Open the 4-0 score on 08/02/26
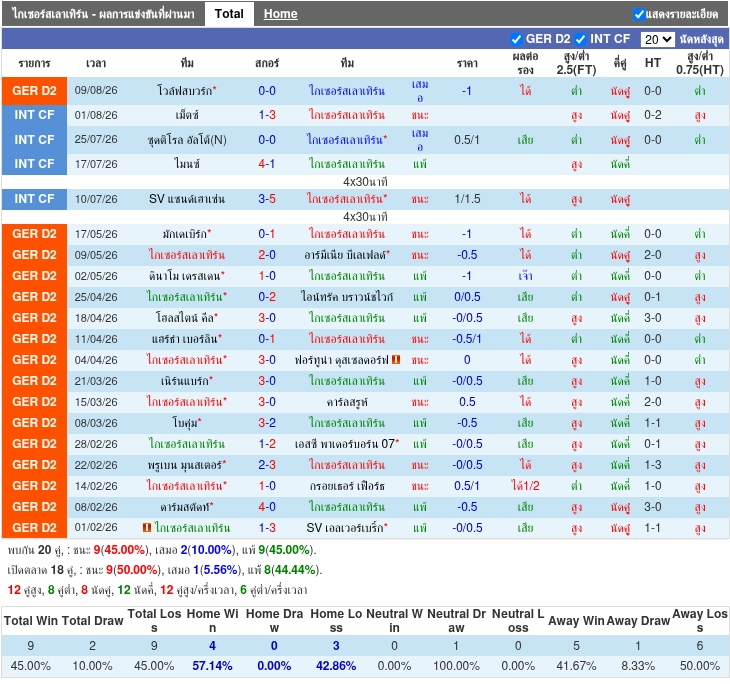Image resolution: width=730 pixels, height=684 pixels. click(267, 507)
